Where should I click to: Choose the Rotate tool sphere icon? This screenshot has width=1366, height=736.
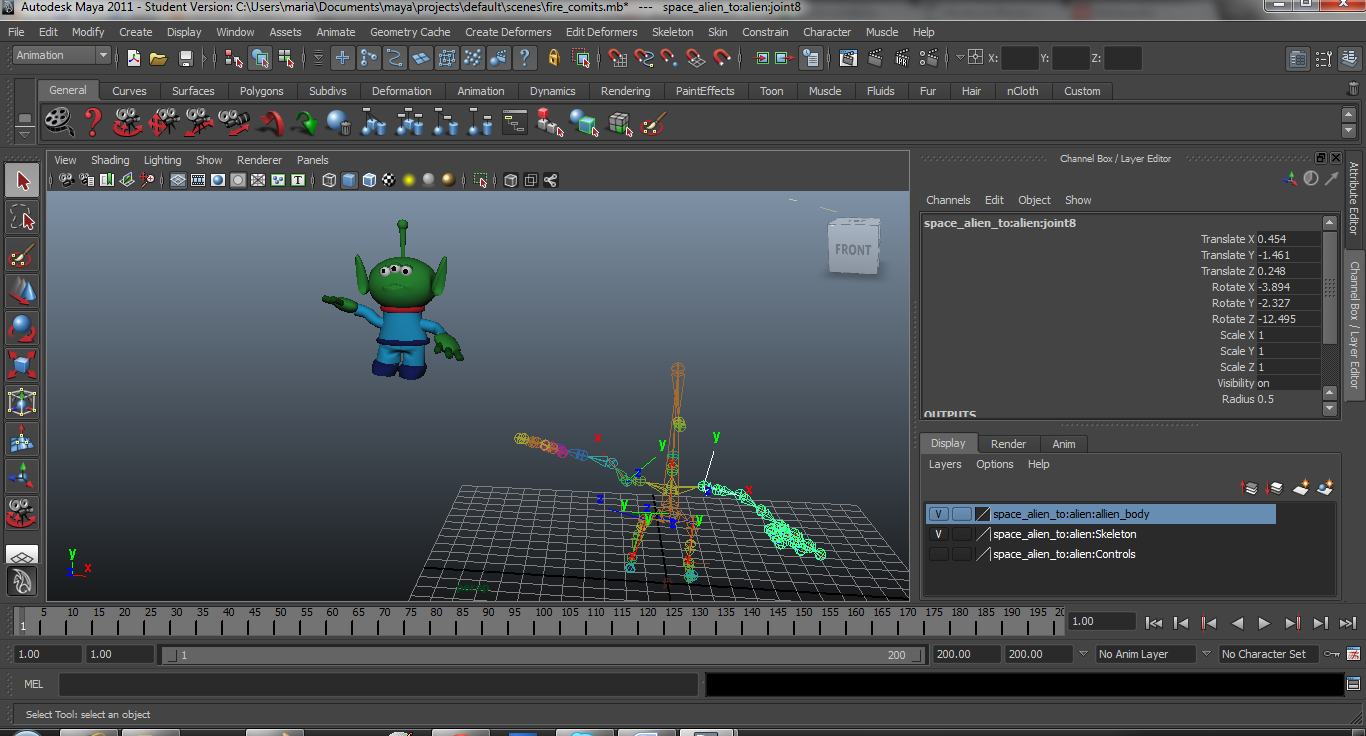tap(22, 328)
